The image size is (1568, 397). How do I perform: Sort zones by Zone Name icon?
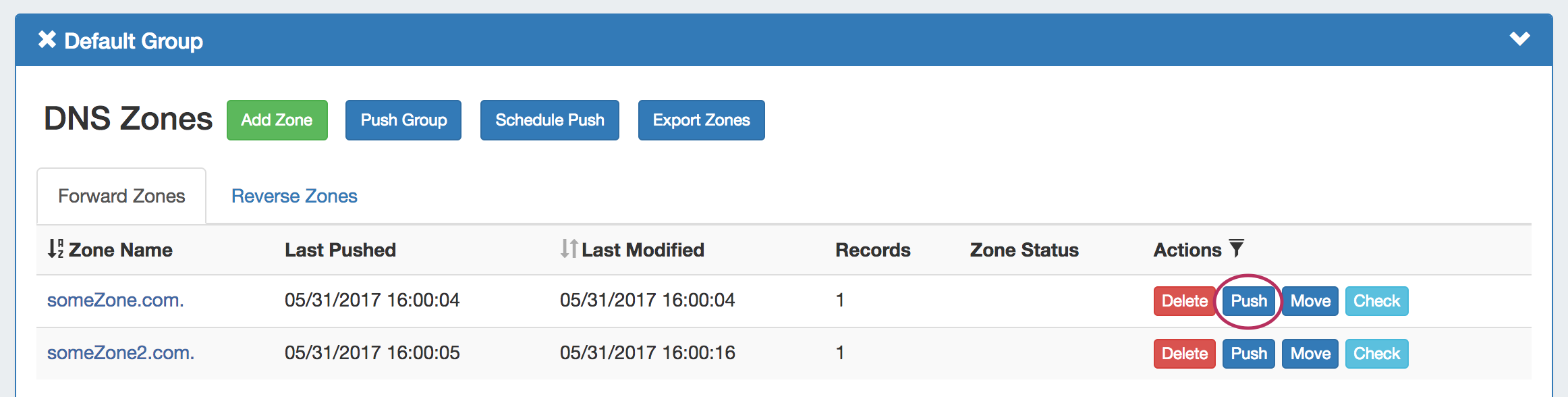[x=56, y=249]
